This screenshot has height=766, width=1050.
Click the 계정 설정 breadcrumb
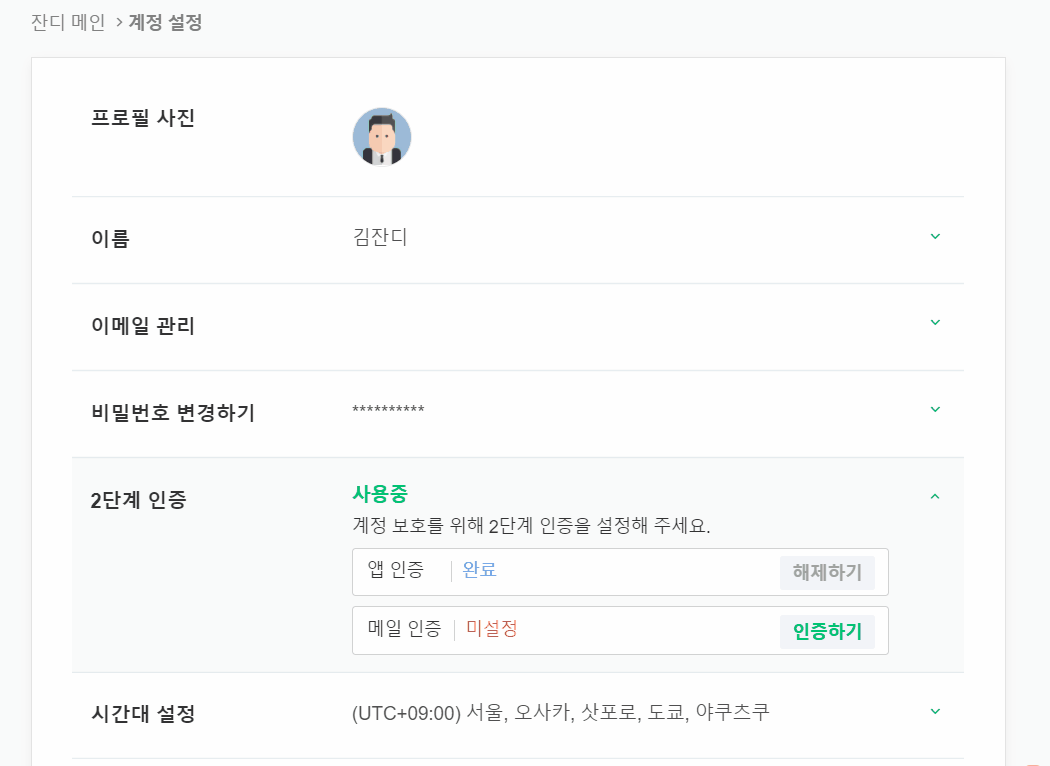pyautogui.click(x=165, y=22)
